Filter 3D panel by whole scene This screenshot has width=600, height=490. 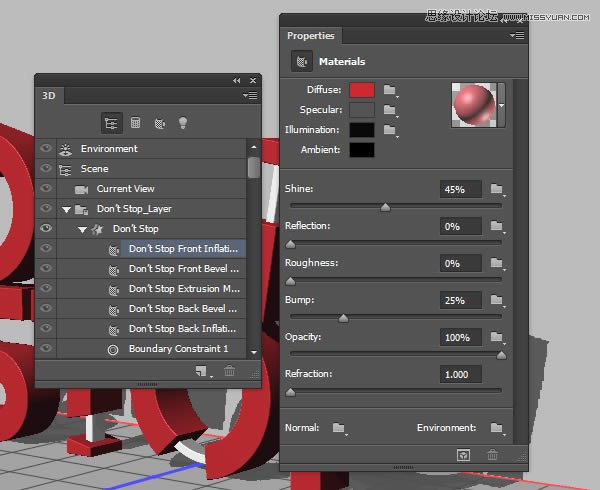[x=111, y=123]
